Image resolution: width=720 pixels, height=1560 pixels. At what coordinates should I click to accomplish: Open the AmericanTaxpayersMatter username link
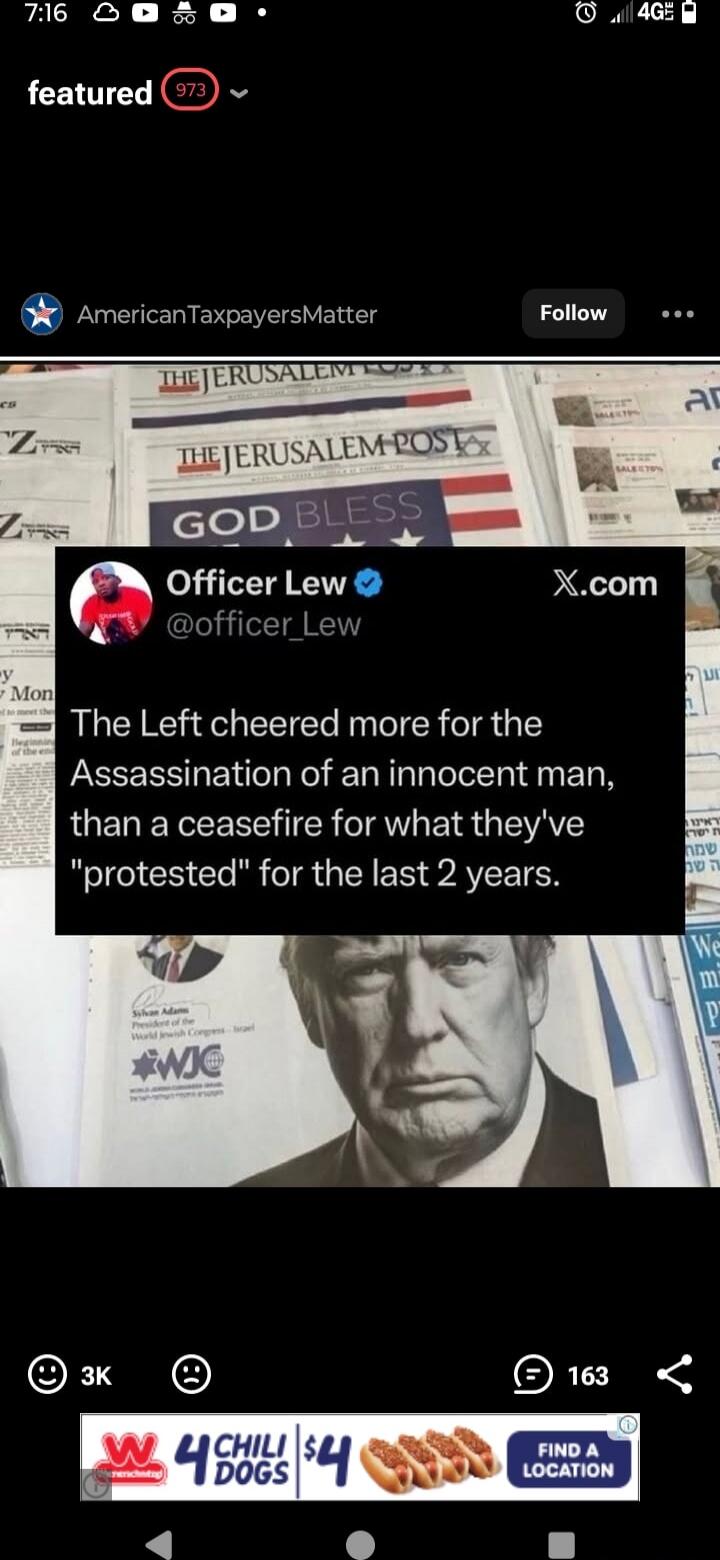[227, 315]
